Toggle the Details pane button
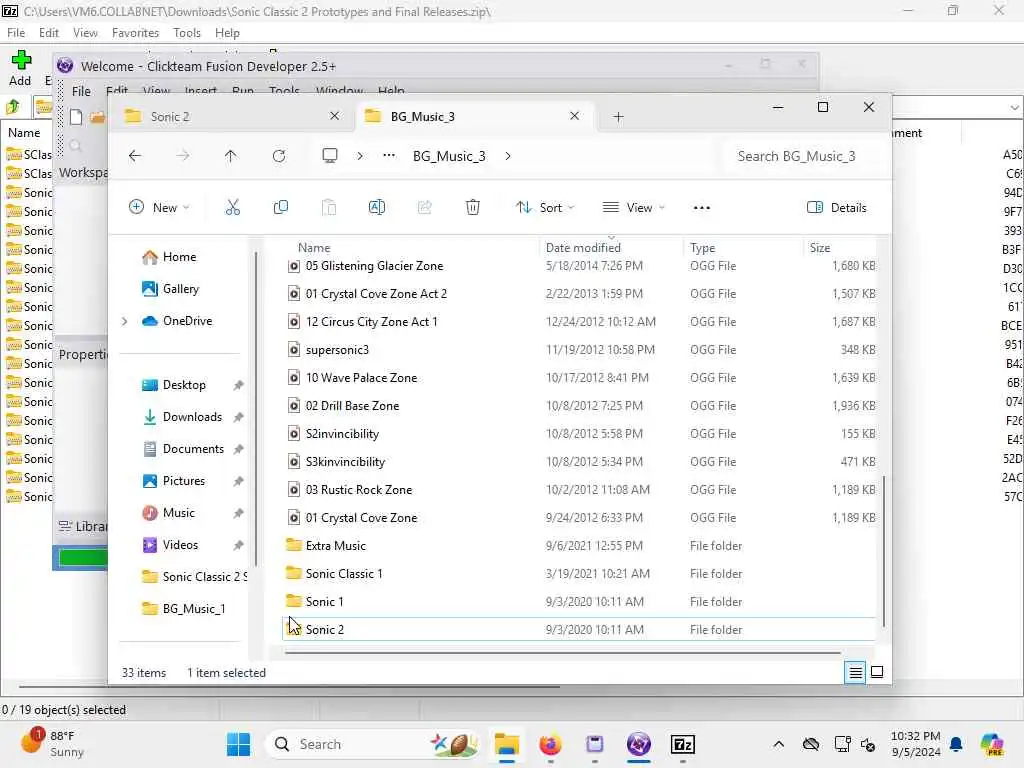1024x768 pixels. tap(837, 208)
